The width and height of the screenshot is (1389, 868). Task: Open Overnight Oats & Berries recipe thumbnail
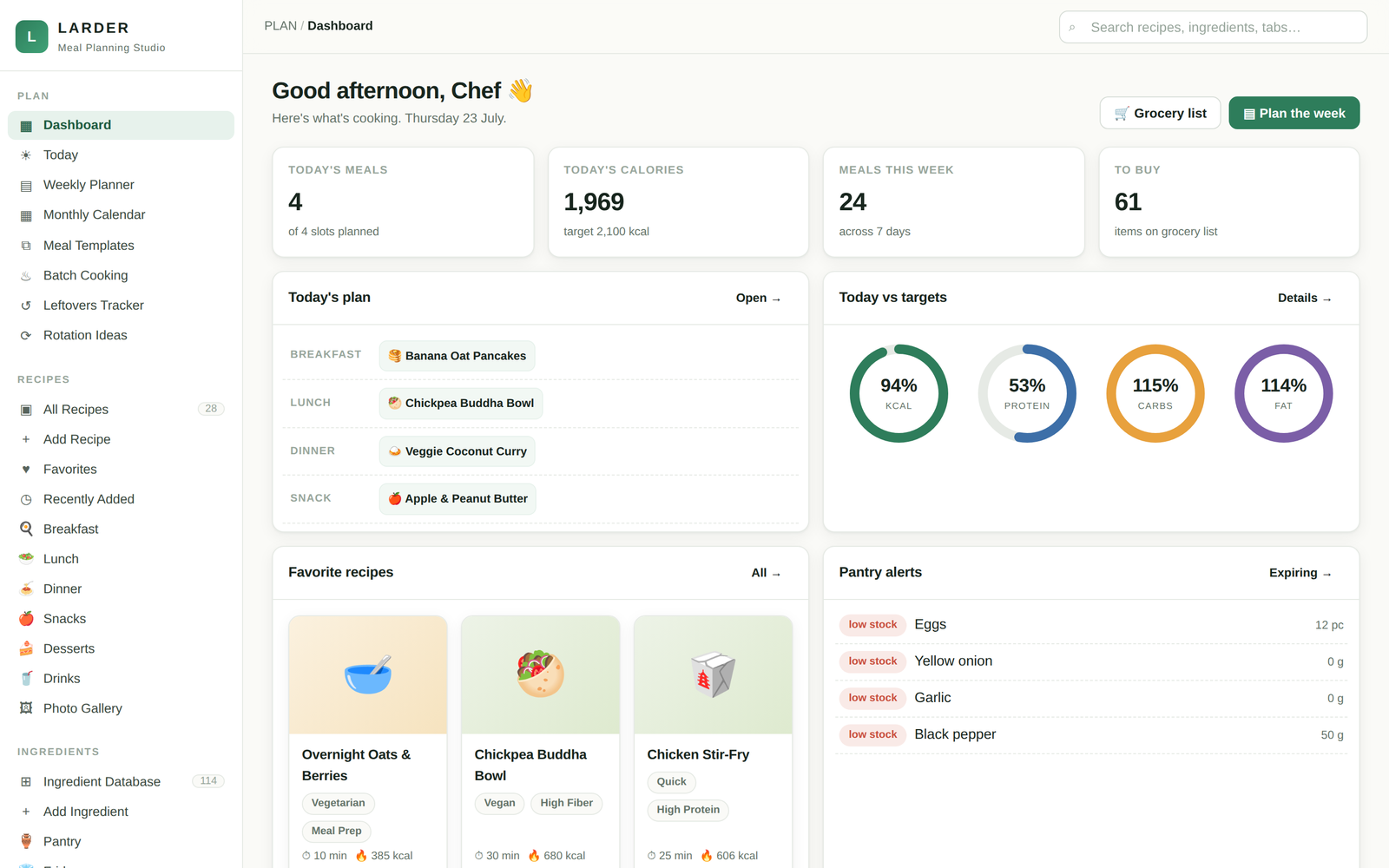pos(368,675)
